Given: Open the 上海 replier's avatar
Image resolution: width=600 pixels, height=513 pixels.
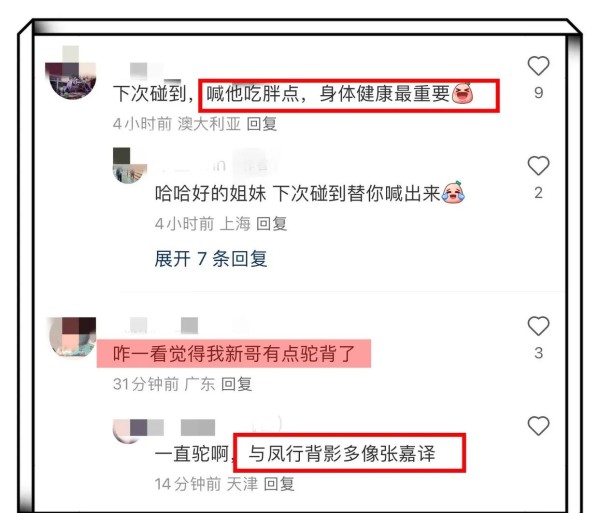Looking at the screenshot, I should pyautogui.click(x=130, y=165).
